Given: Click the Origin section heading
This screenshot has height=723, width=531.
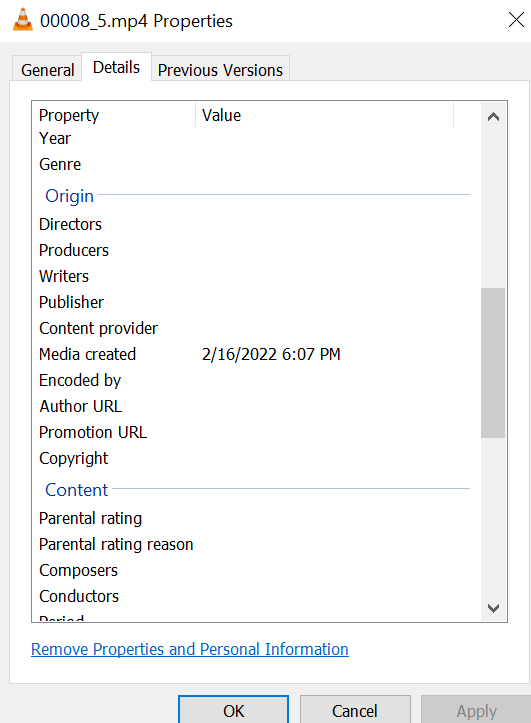Looking at the screenshot, I should coord(70,196).
